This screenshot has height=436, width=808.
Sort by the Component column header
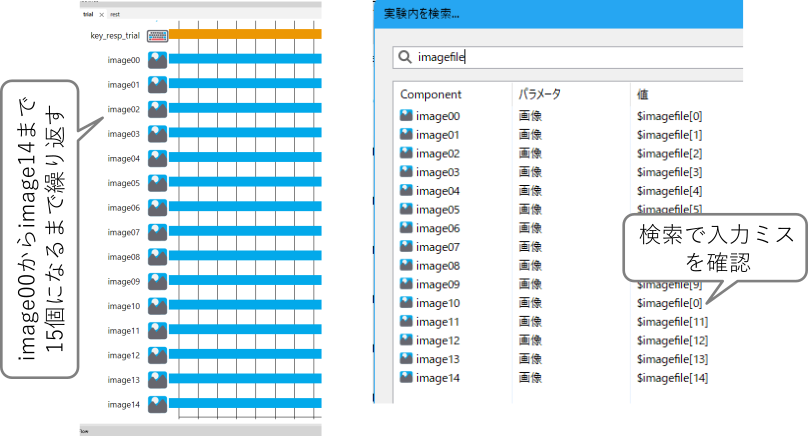[x=431, y=94]
